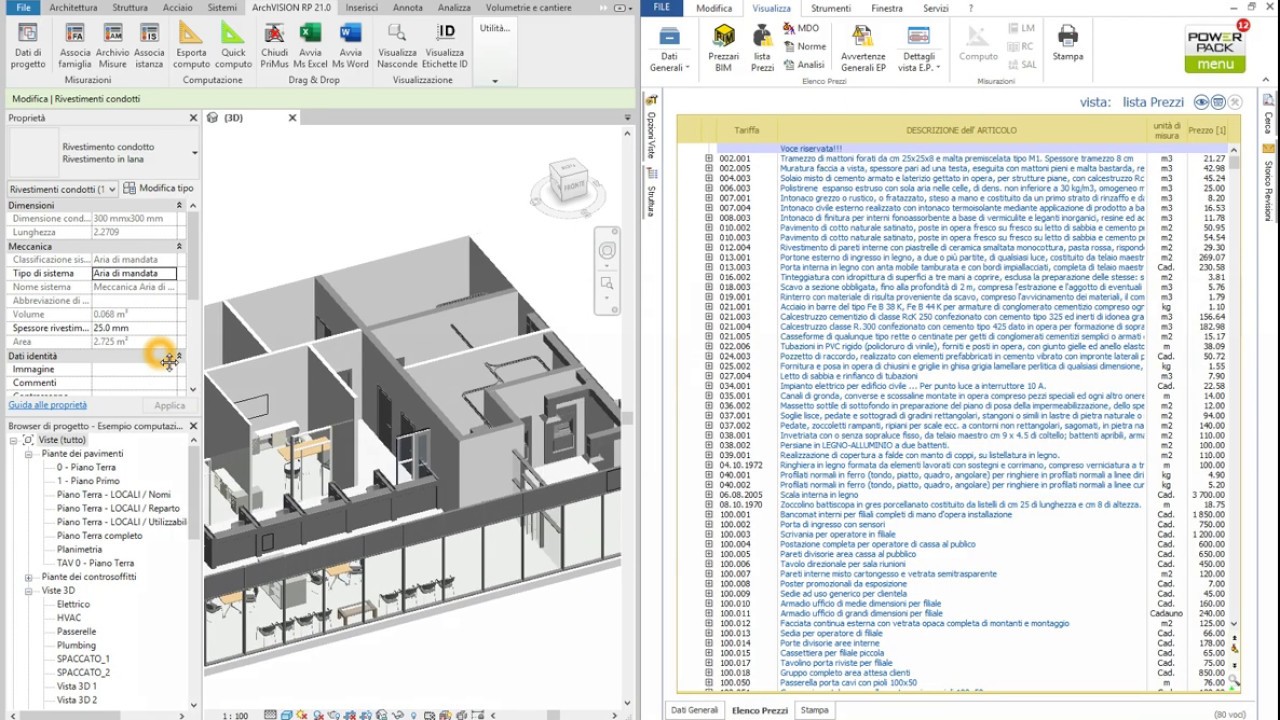This screenshot has height=720, width=1280.
Task: Close the (3D) view tab
Action: pyautogui.click(x=292, y=118)
